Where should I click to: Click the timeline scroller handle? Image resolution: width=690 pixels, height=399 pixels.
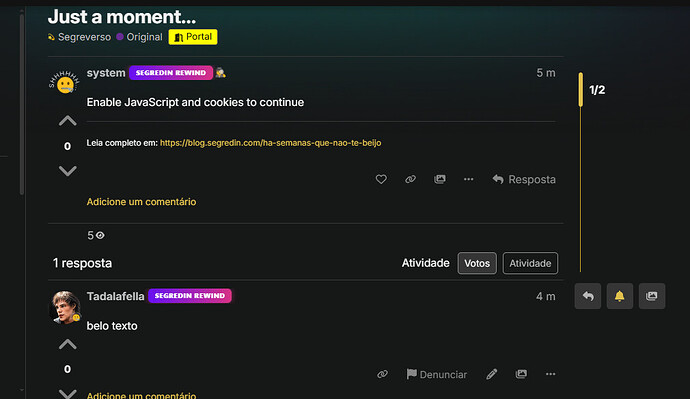(x=580, y=90)
